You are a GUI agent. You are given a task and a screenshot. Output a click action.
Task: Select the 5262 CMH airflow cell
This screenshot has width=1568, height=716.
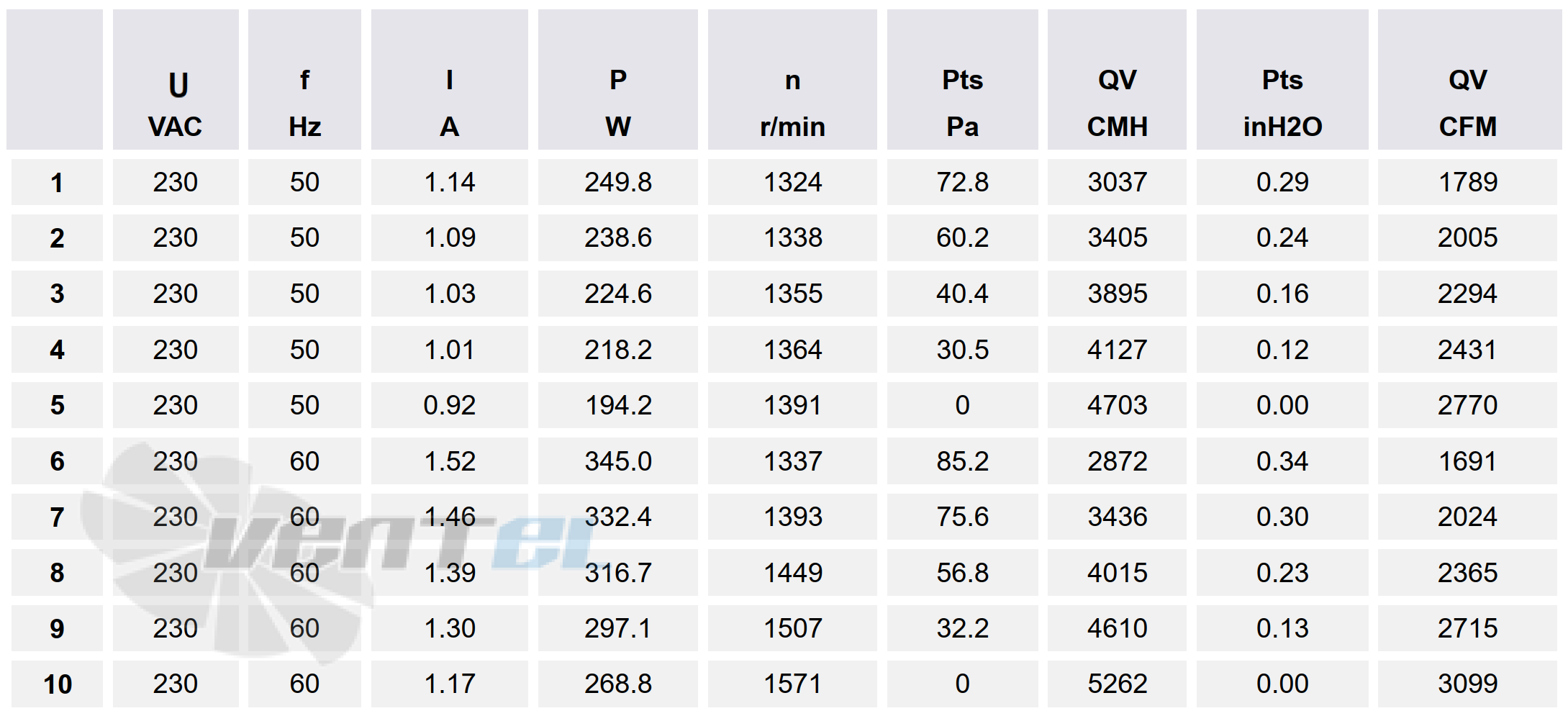click(x=1117, y=684)
